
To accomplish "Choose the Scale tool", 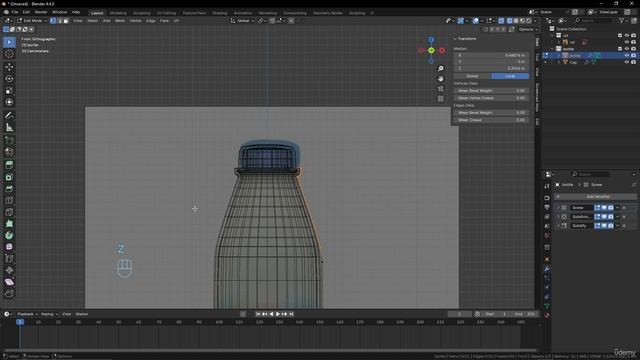I will coord(9,90).
